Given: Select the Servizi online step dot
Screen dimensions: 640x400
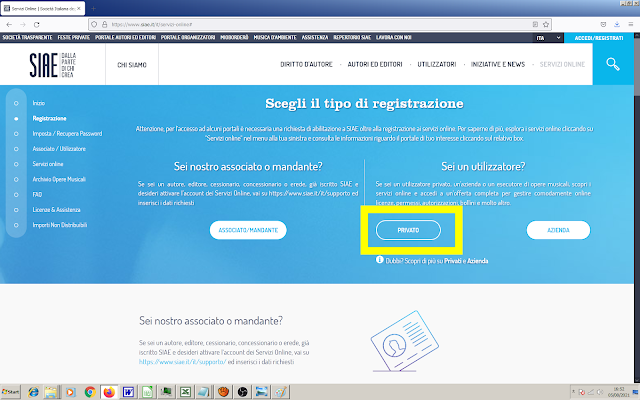Looking at the screenshot, I should tap(16, 164).
